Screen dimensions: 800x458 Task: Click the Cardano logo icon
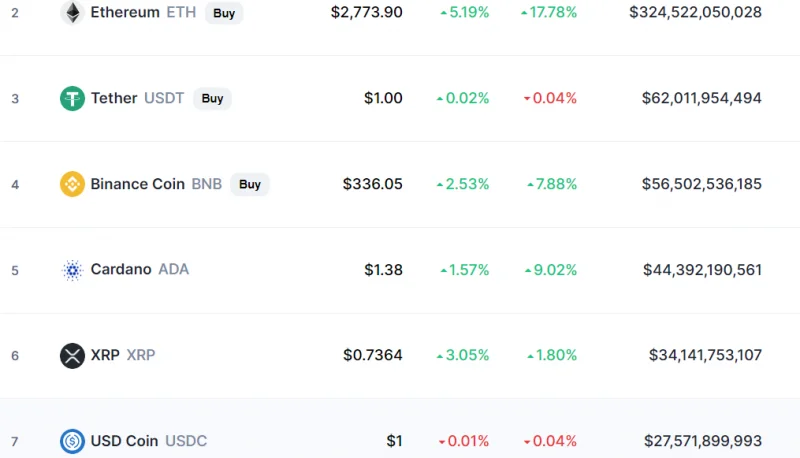tap(72, 270)
